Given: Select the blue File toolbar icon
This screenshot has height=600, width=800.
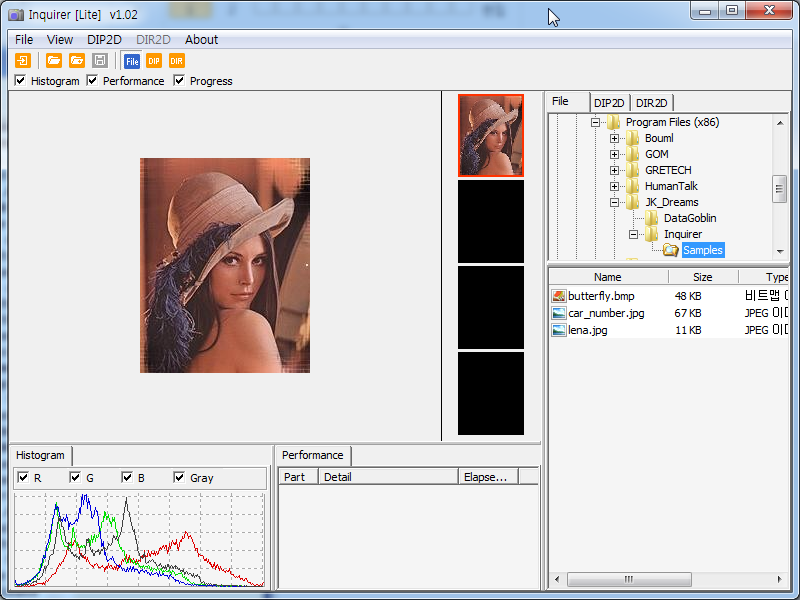Looking at the screenshot, I should (x=131, y=61).
